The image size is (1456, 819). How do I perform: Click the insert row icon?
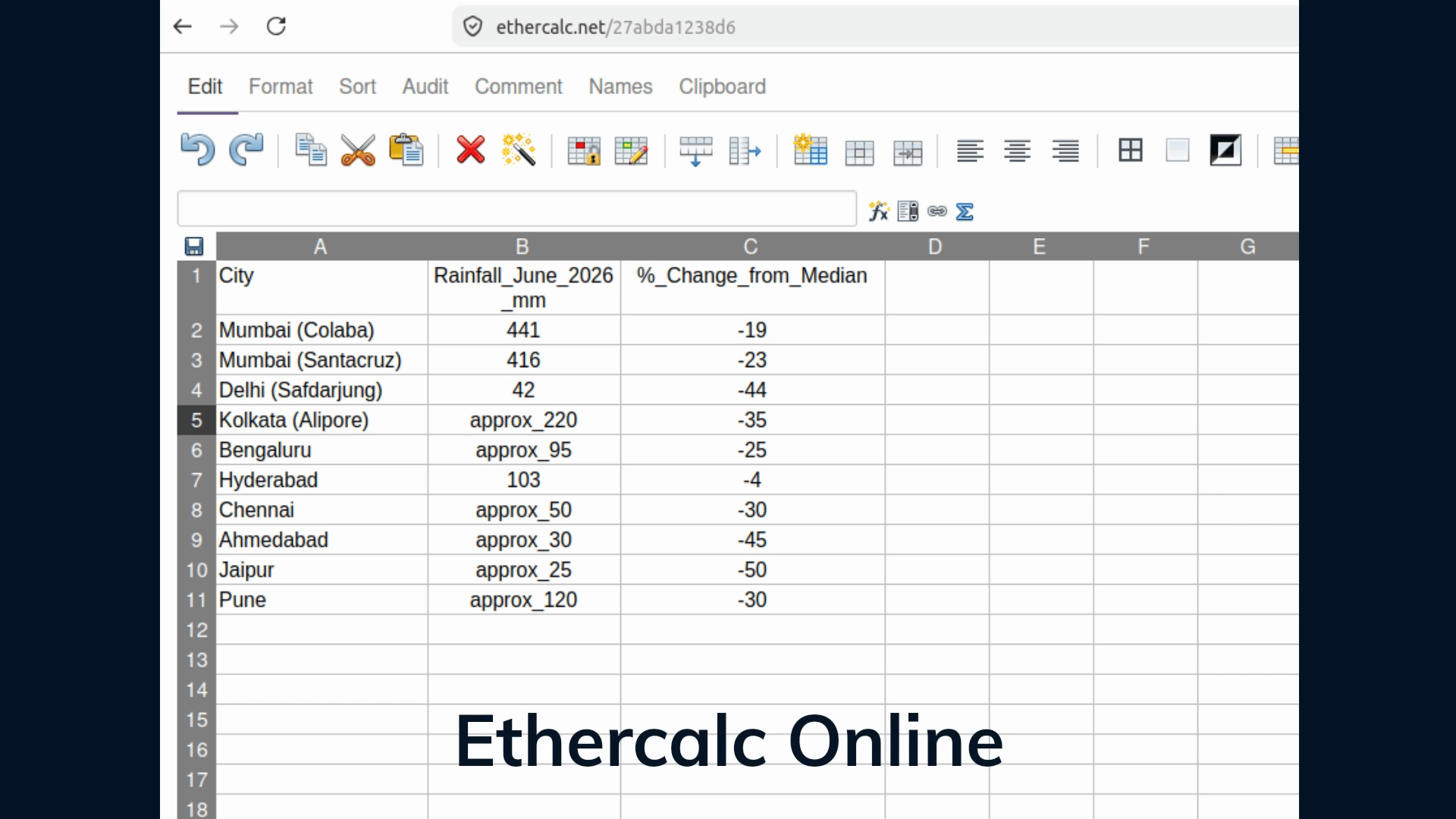point(695,151)
